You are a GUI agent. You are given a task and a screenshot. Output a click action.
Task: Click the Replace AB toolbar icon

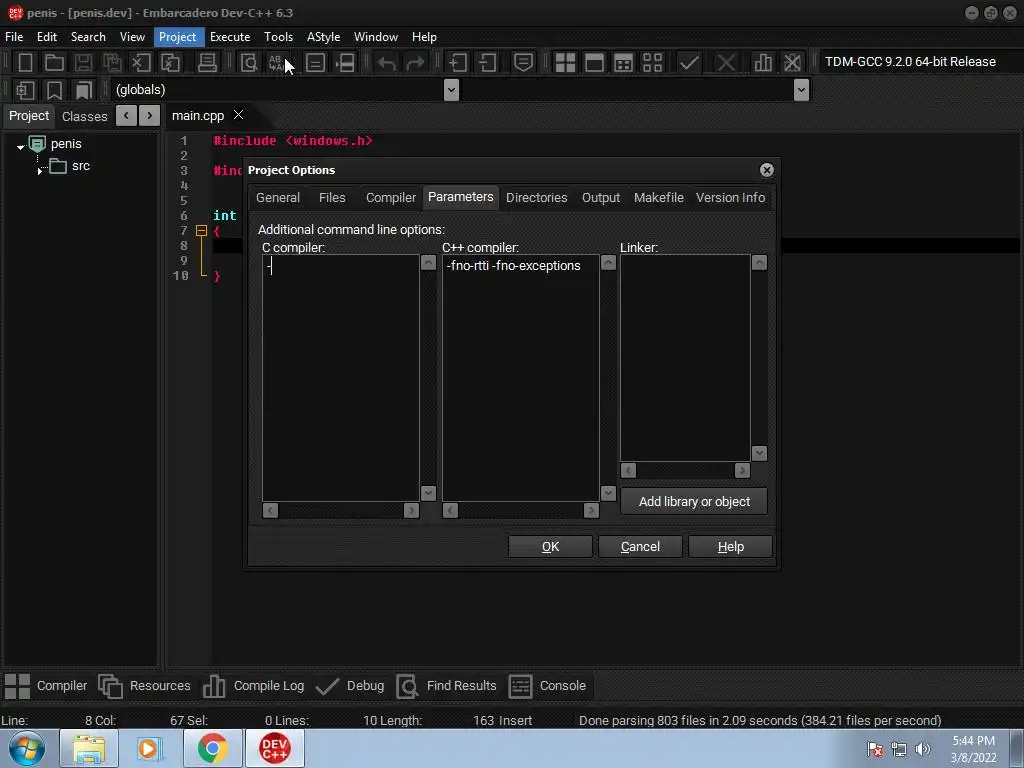[x=278, y=63]
